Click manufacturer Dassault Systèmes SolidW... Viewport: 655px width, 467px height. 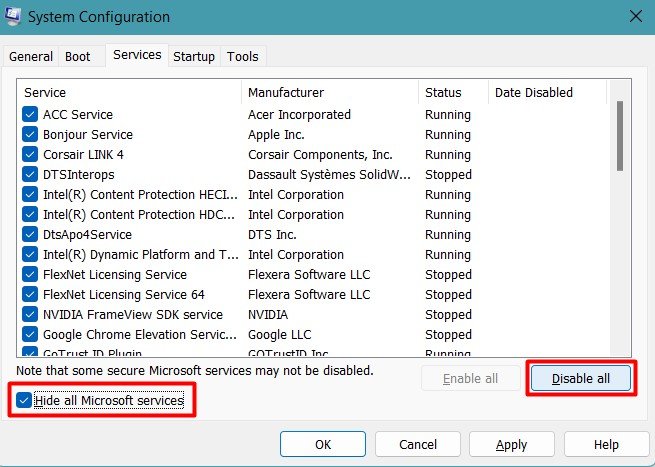pyautogui.click(x=329, y=175)
